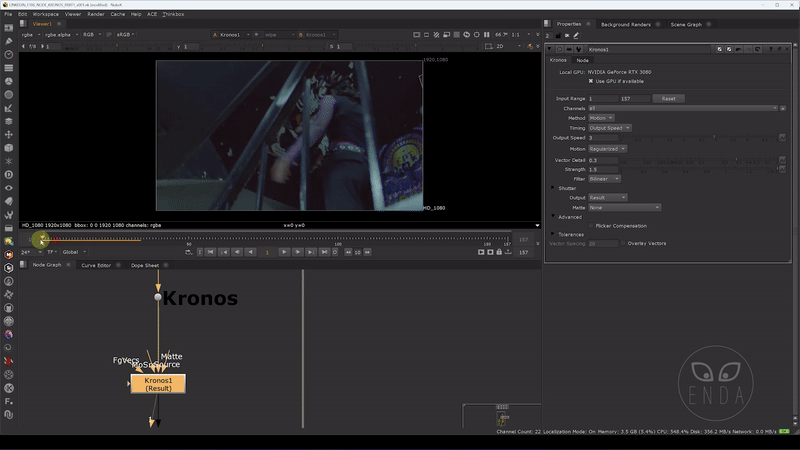Image resolution: width=800 pixels, height=450 pixels.
Task: Click the Vector Detail input field
Action: 604,160
